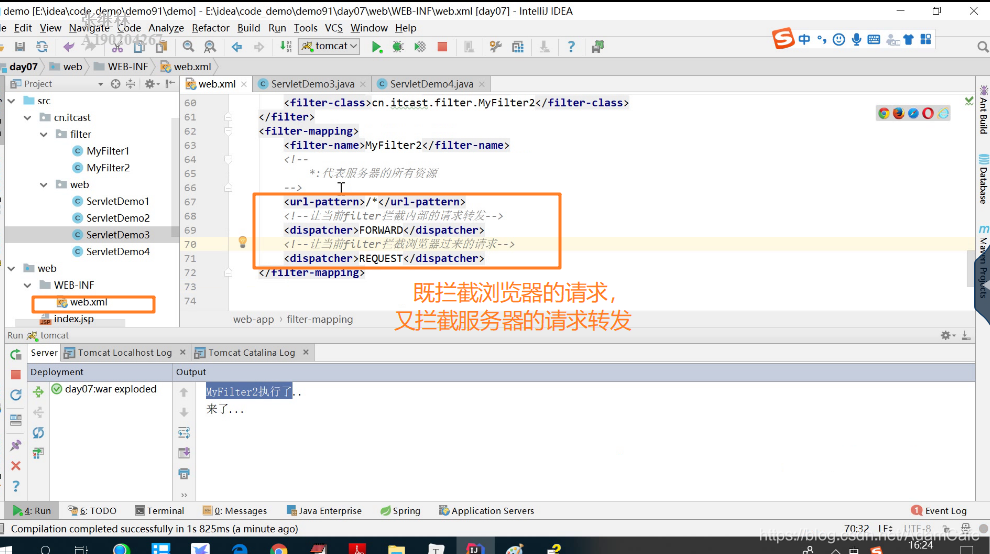Open in Chrome browser icon in editor
990x554 pixels.
pyautogui.click(x=884, y=113)
